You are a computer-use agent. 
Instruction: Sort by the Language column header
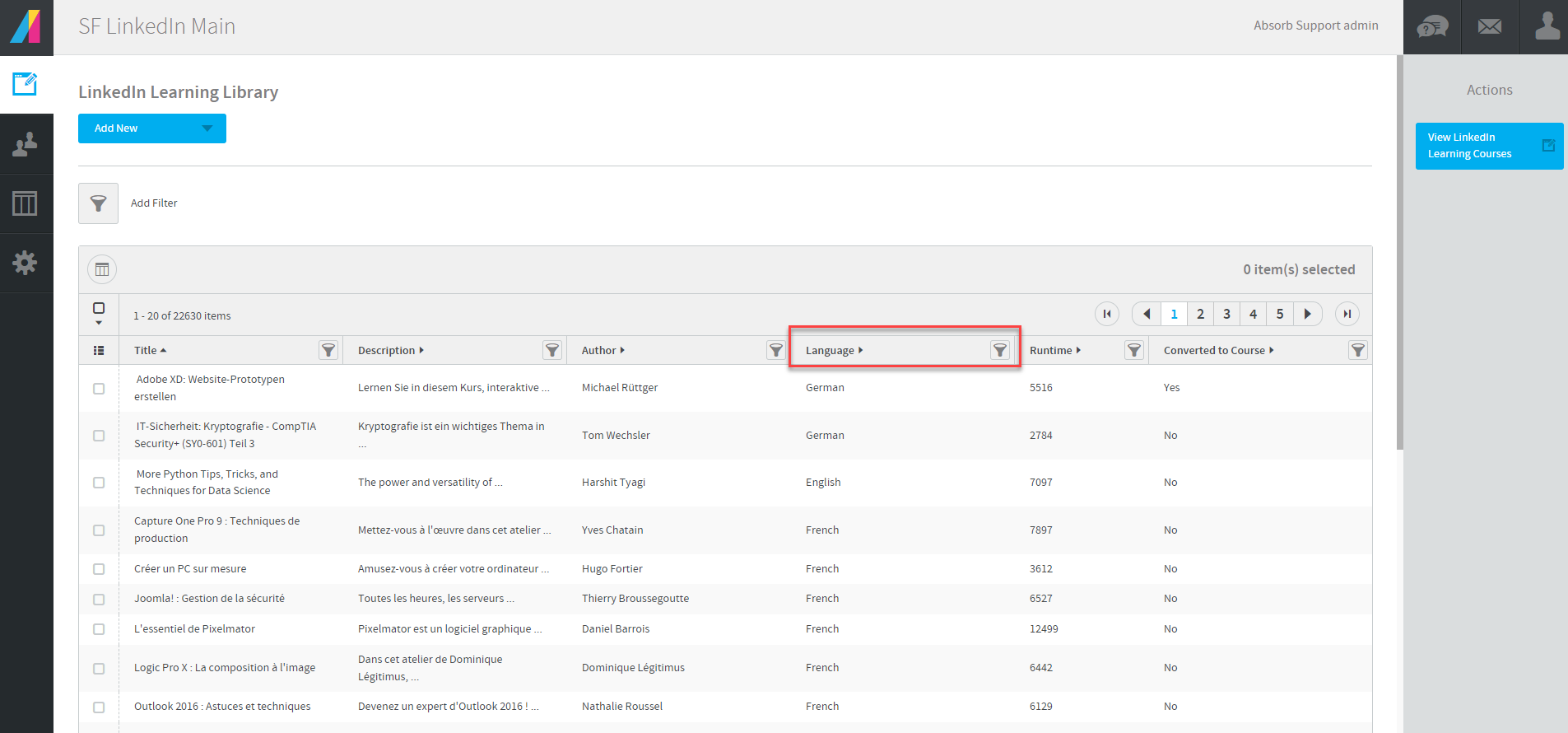click(835, 350)
